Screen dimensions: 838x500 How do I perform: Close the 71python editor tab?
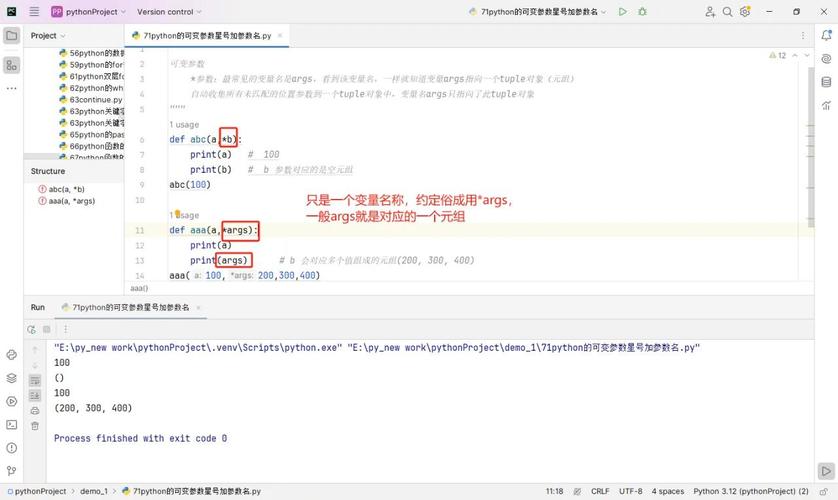pos(280,36)
